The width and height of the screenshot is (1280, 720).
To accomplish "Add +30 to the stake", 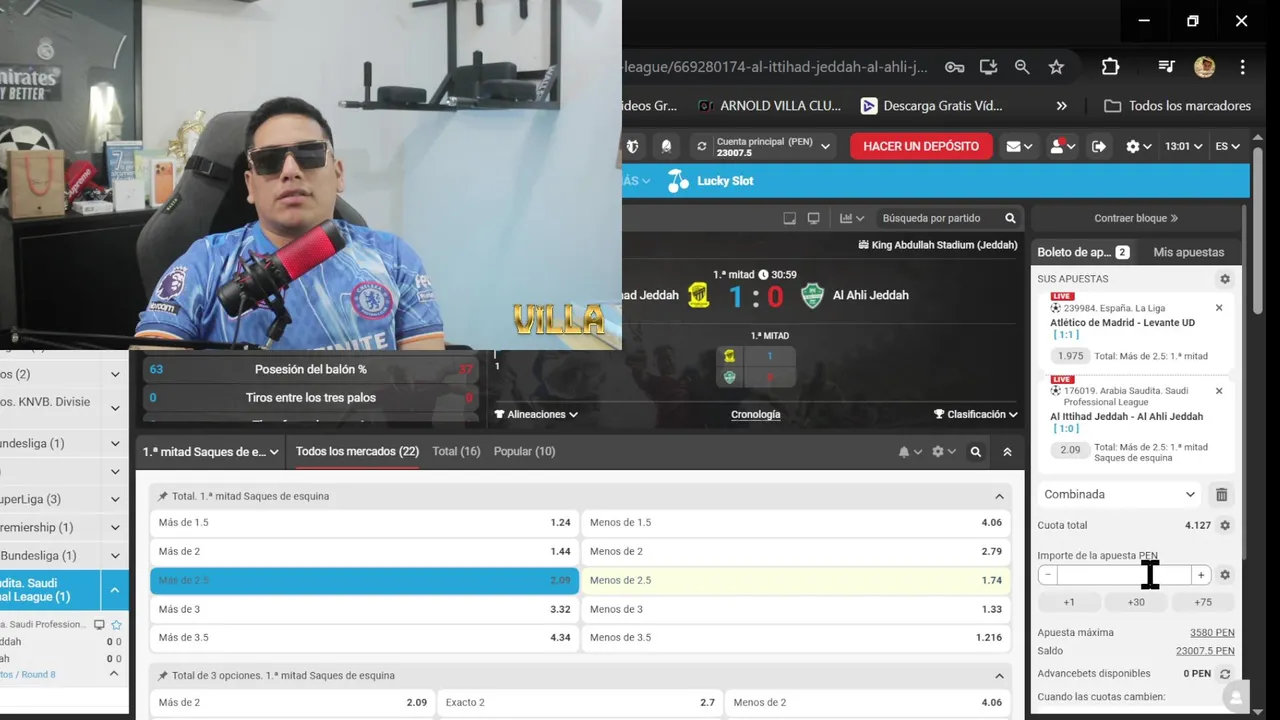I will [1136, 602].
